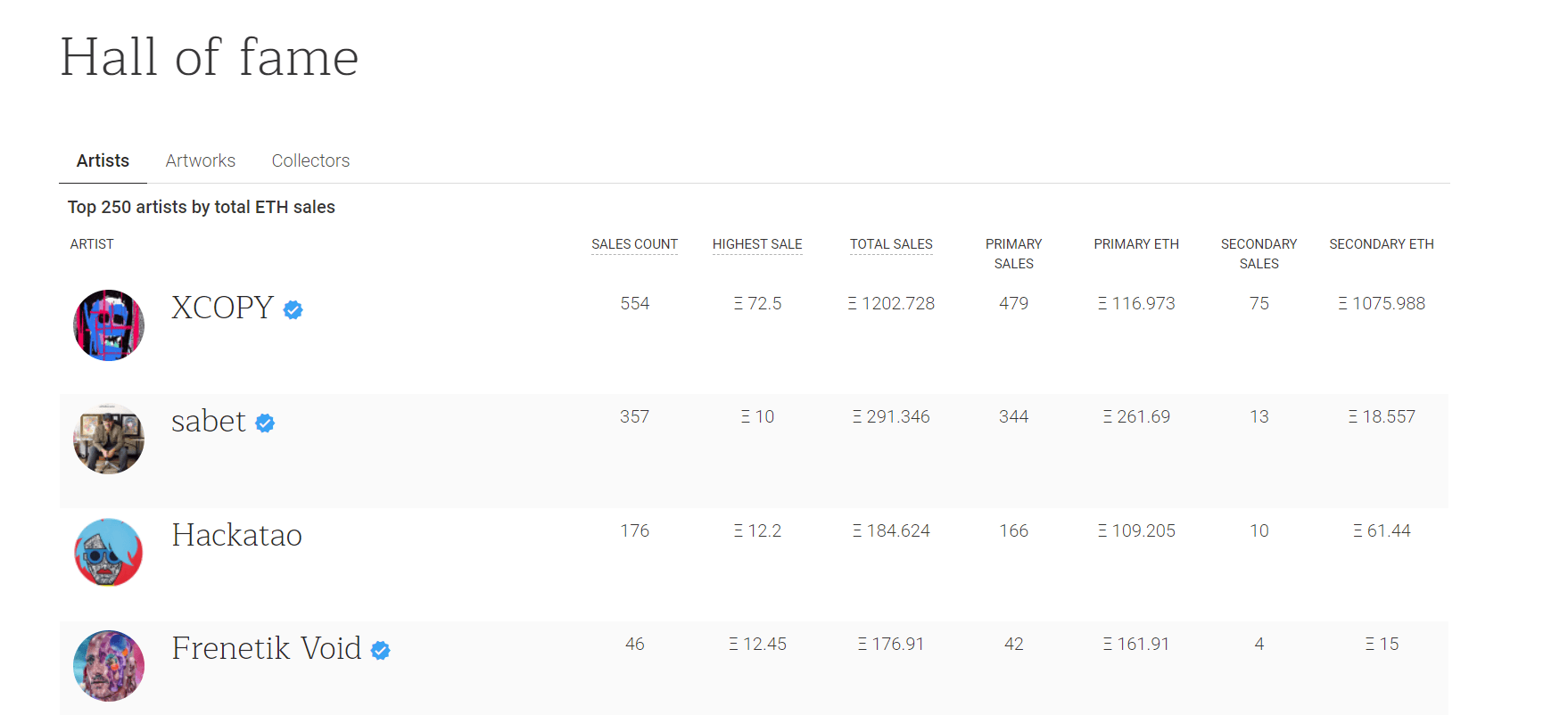The height and width of the screenshot is (715, 1568).
Task: Click Frenetik Void's verified badge
Action: (381, 651)
